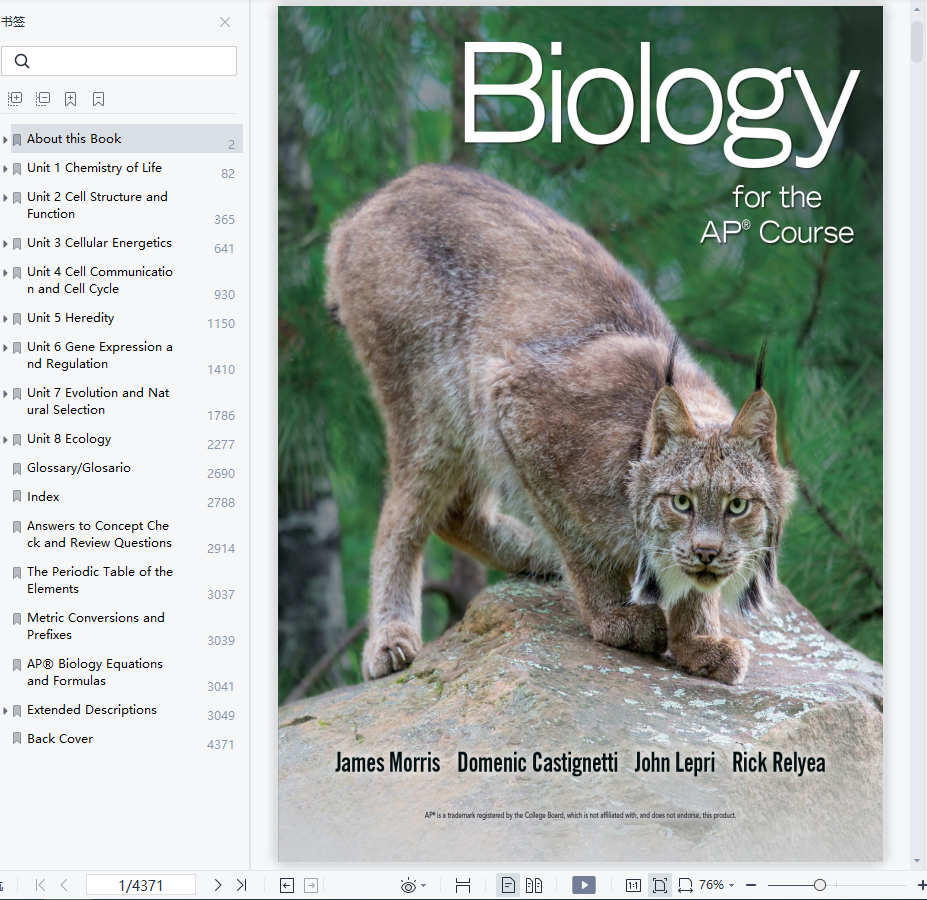Open the 76% zoom level dropdown
Image resolution: width=927 pixels, height=900 pixels.
coord(717,885)
